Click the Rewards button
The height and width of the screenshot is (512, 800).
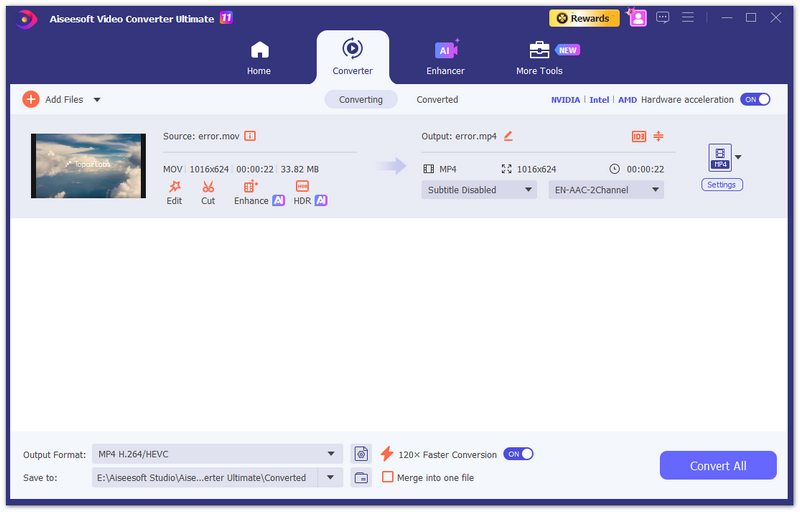coord(584,18)
